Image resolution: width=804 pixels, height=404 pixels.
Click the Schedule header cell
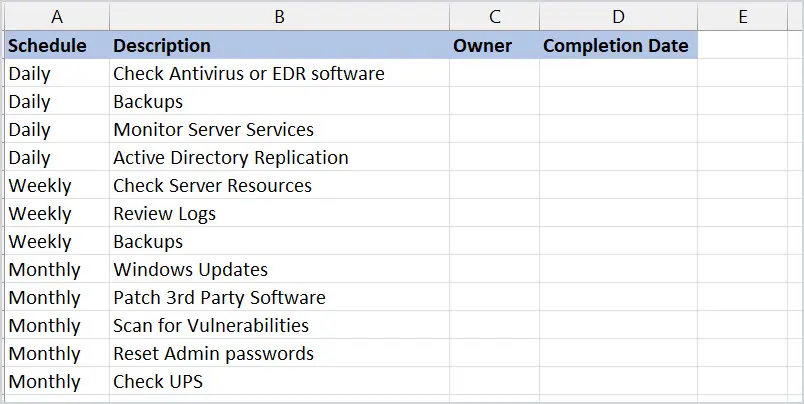pos(57,45)
